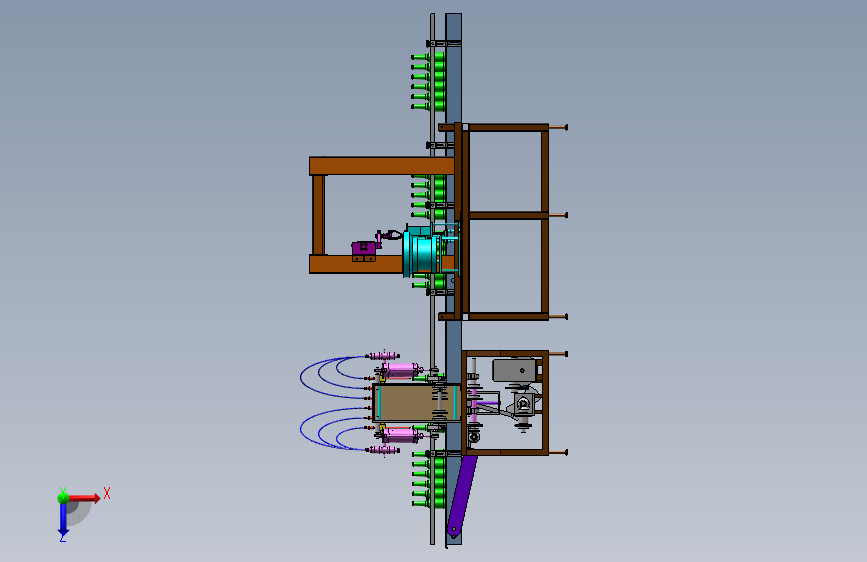Select the tan rectangular box part
The image size is (867, 562).
(x=417, y=403)
